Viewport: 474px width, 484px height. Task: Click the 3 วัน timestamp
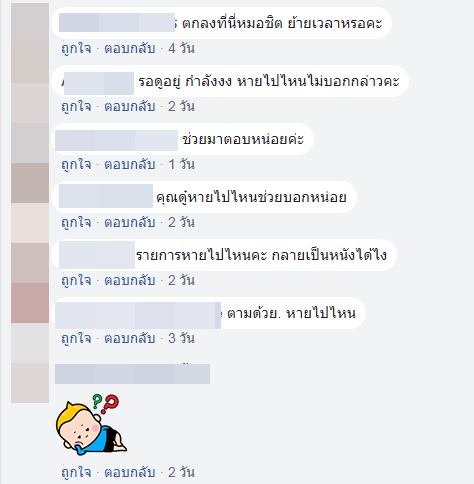click(181, 339)
